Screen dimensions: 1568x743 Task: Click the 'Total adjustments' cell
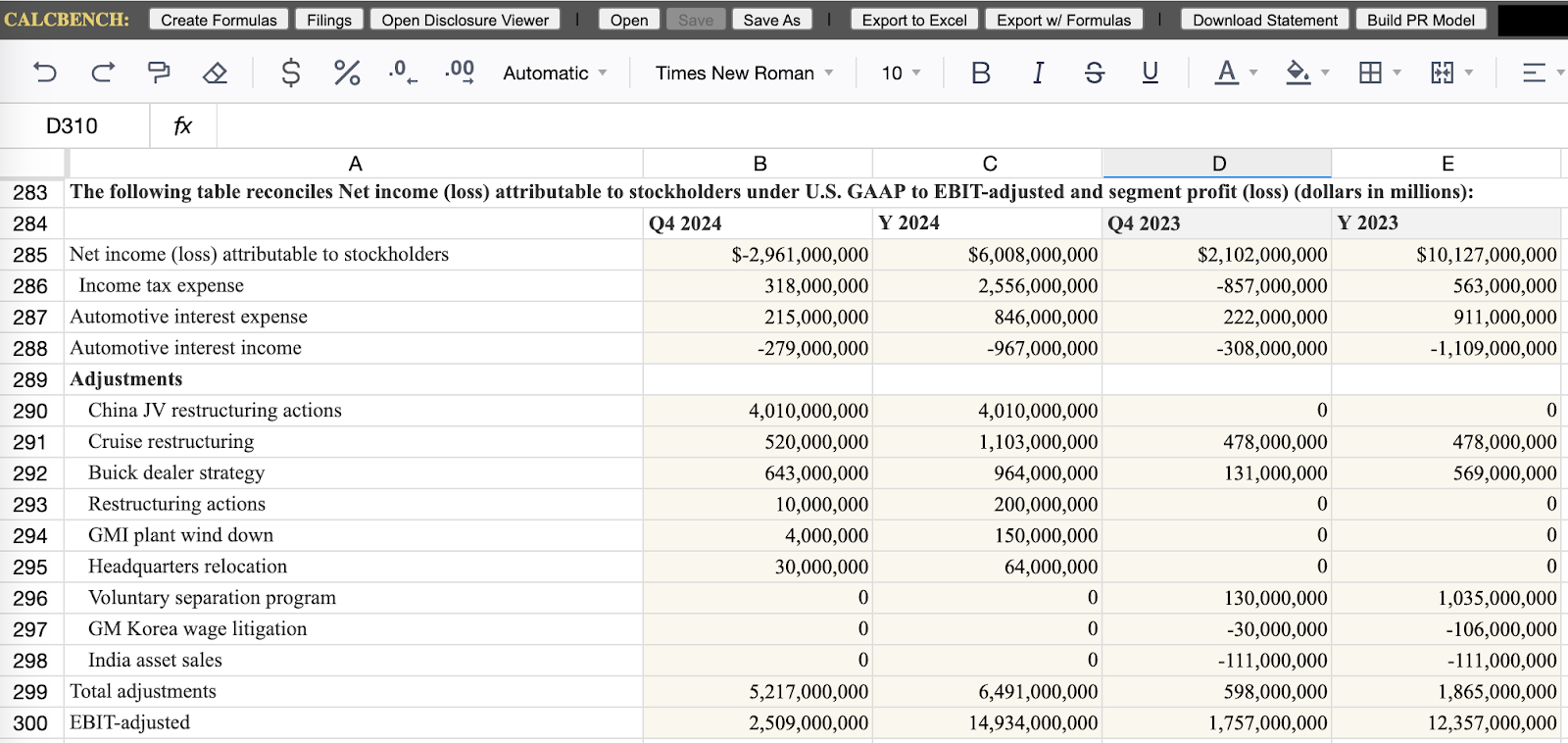354,692
